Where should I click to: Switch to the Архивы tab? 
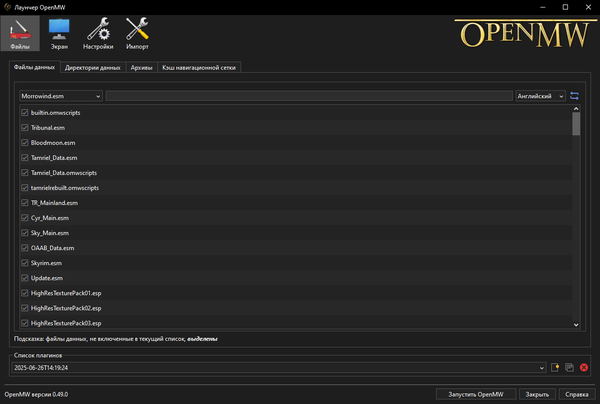point(141,68)
